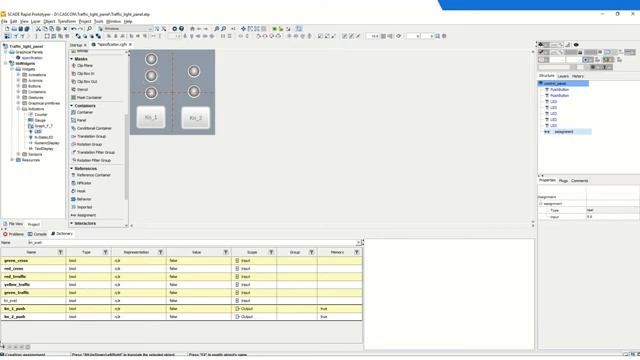Click the Cut scissors toolbar icon
640x360 pixels.
tap(38, 29)
